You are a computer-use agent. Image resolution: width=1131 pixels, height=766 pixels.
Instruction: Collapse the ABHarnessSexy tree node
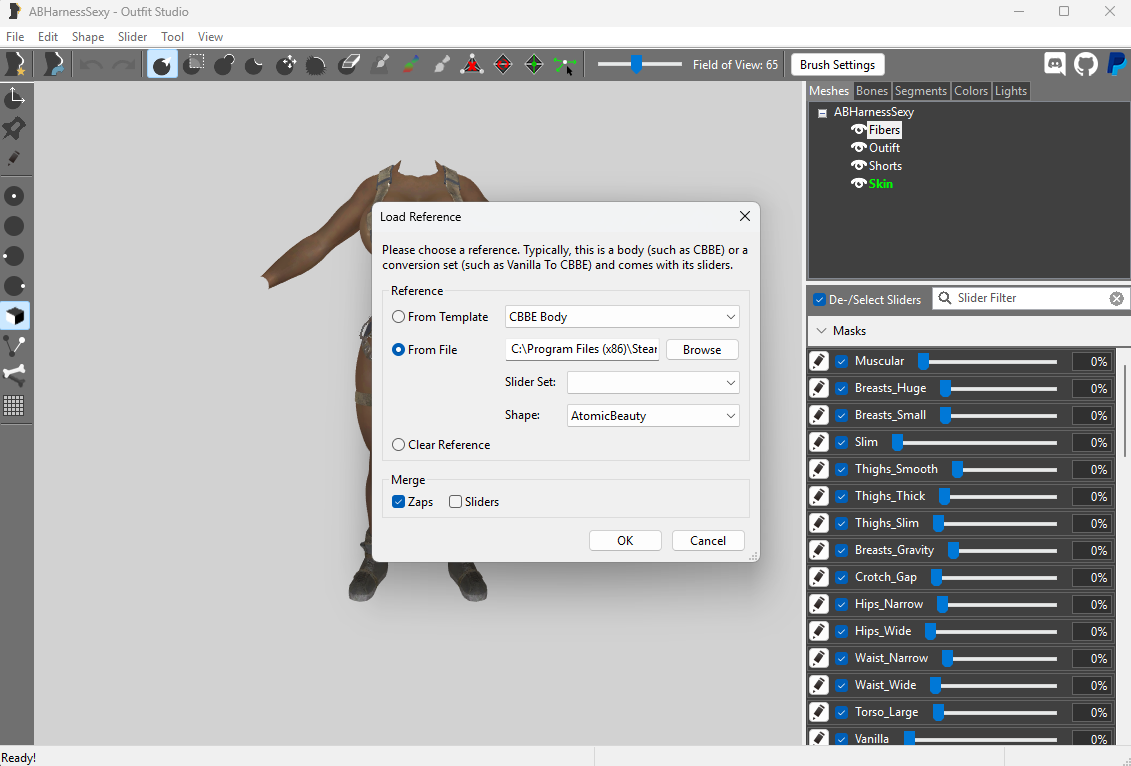click(822, 113)
